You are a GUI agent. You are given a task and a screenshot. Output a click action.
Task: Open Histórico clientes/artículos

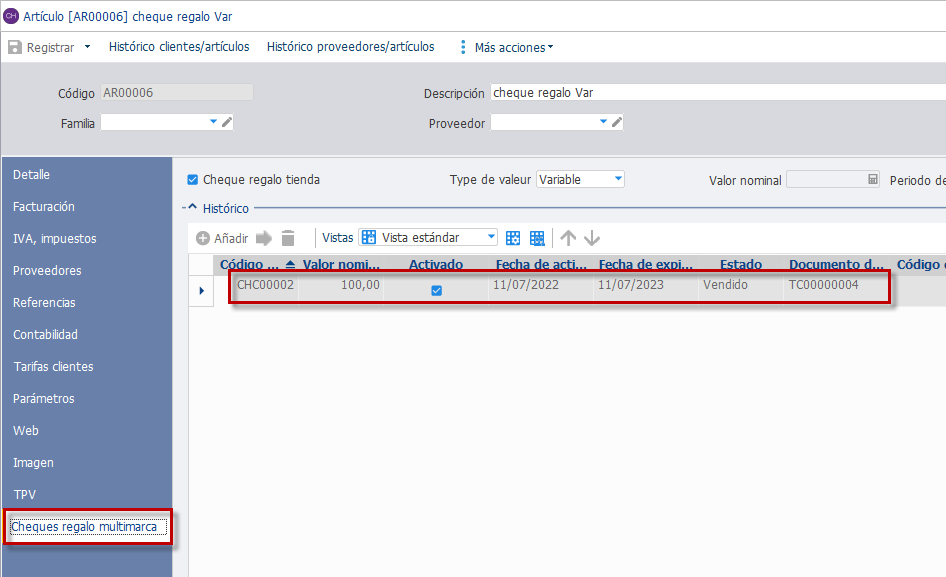pyautogui.click(x=179, y=47)
